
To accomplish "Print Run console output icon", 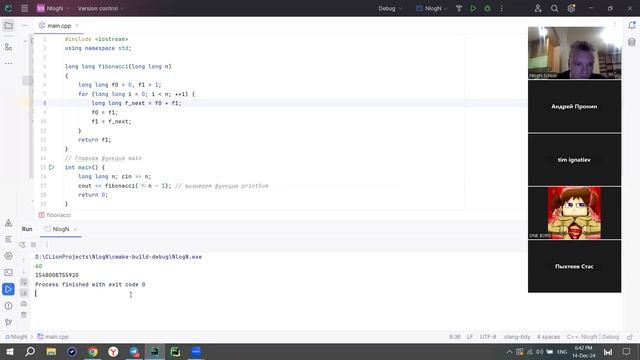I will (24, 304).
